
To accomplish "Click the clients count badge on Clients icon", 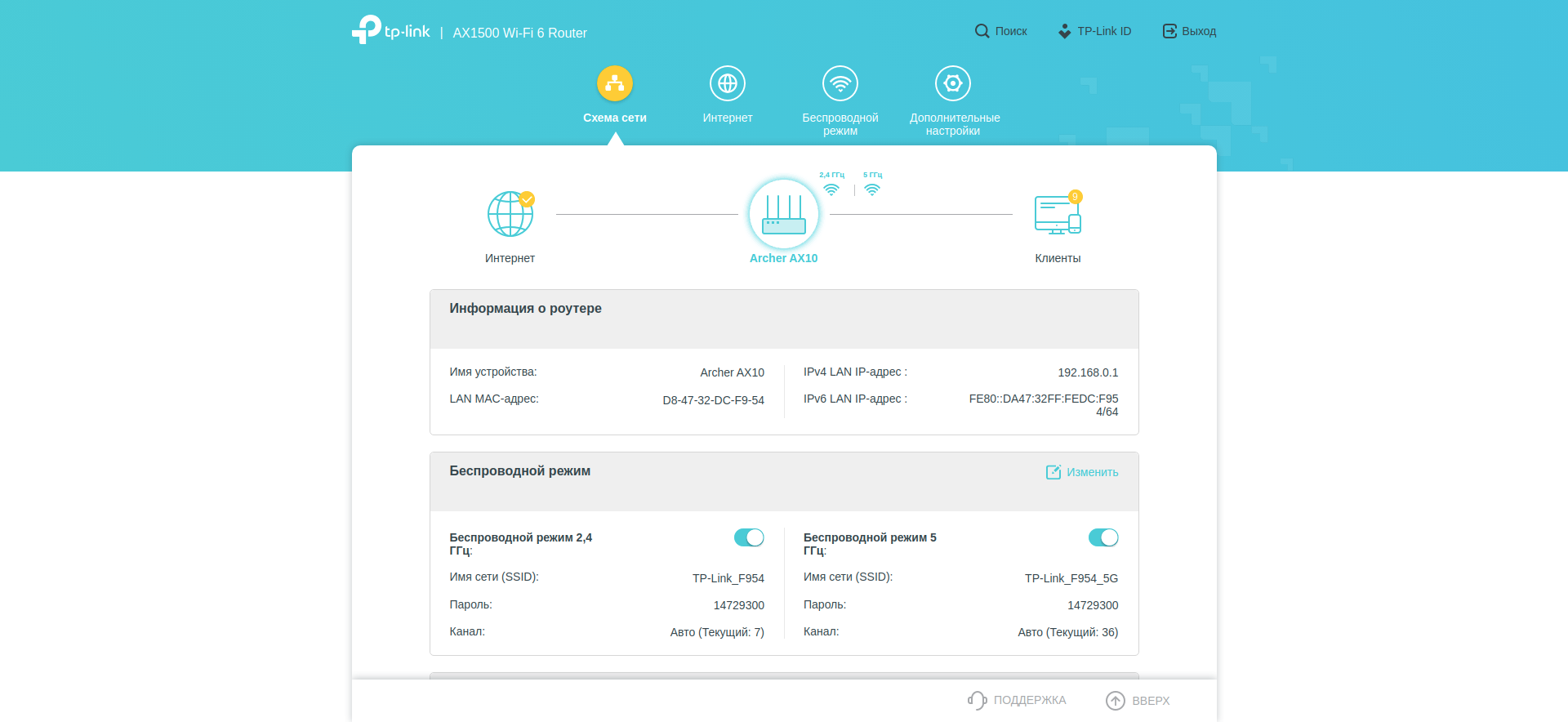I will click(1076, 197).
